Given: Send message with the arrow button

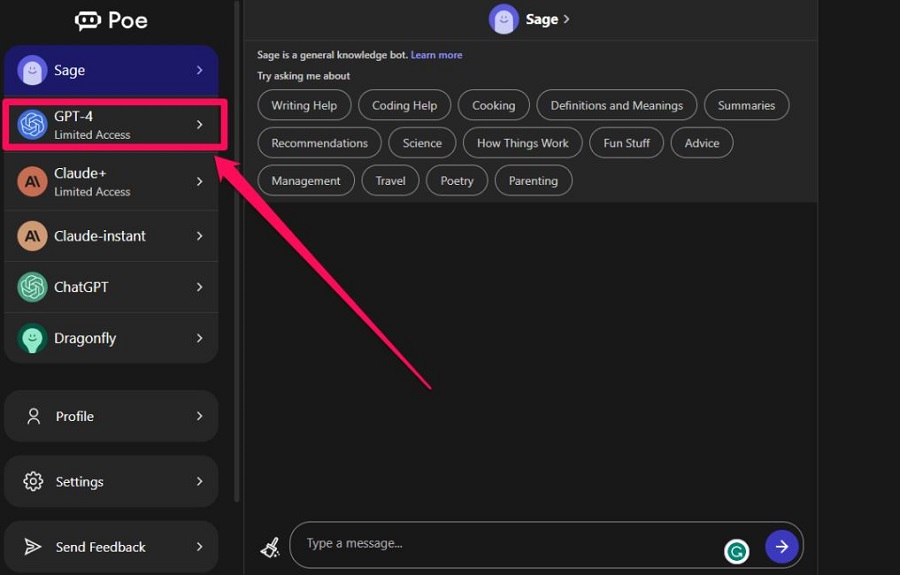Looking at the screenshot, I should pyautogui.click(x=782, y=547).
